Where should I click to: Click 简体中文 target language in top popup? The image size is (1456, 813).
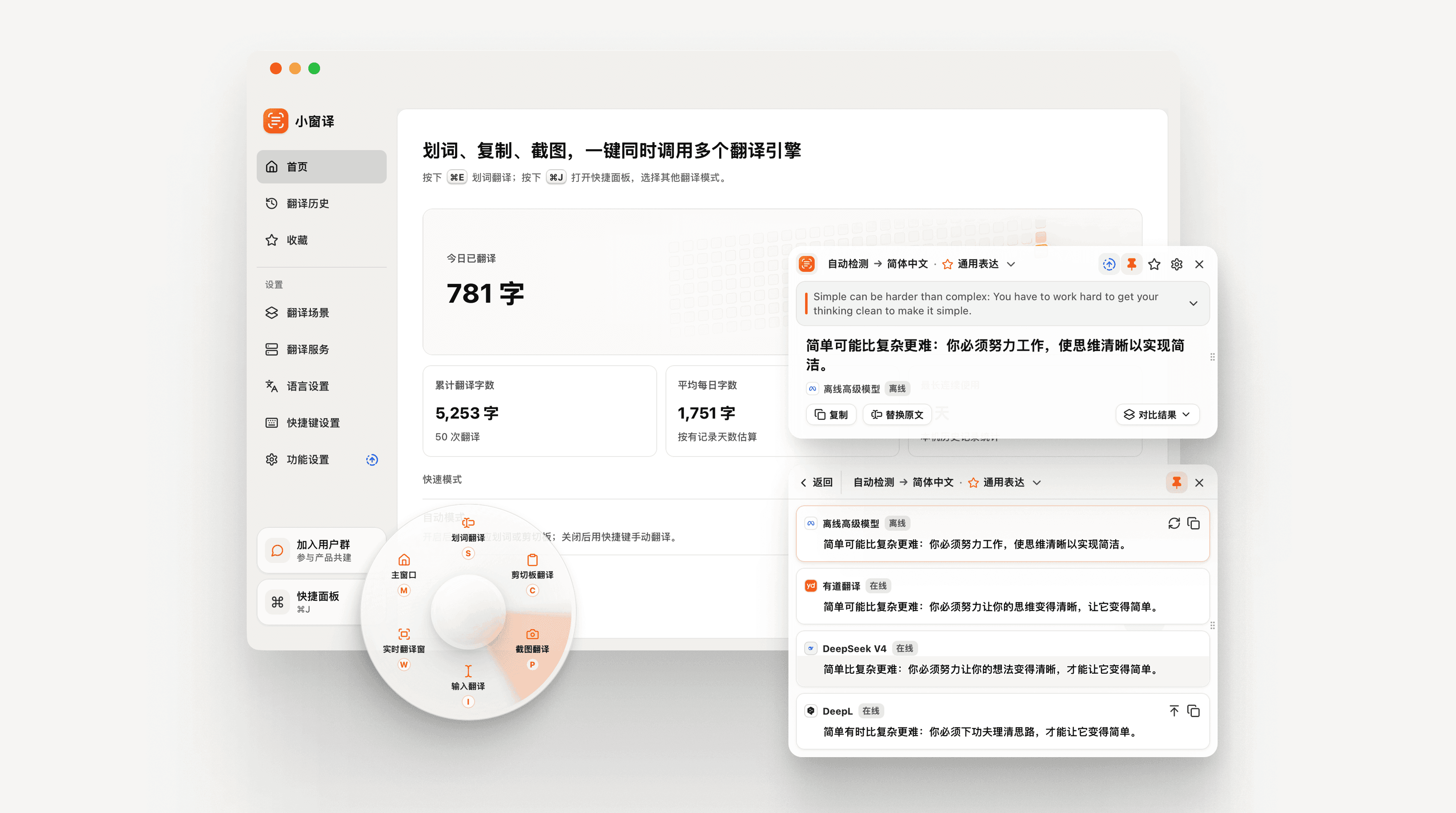click(x=907, y=264)
